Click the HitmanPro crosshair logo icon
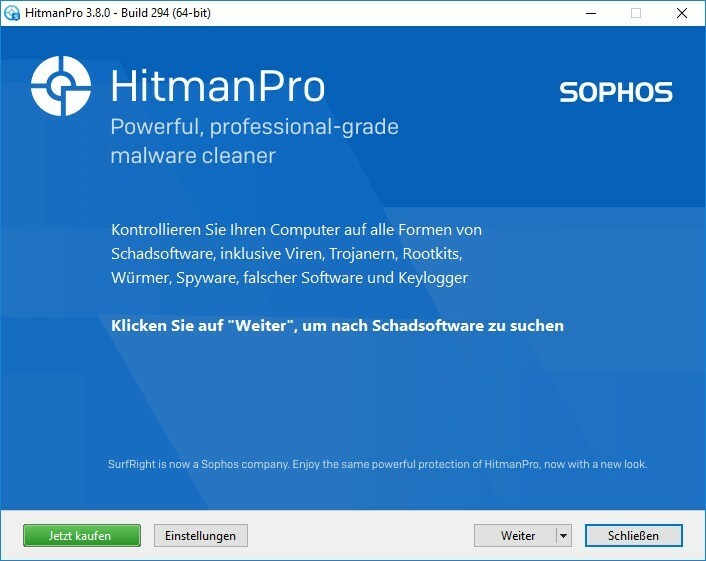Viewport: 706px width, 561px height. pos(61,86)
